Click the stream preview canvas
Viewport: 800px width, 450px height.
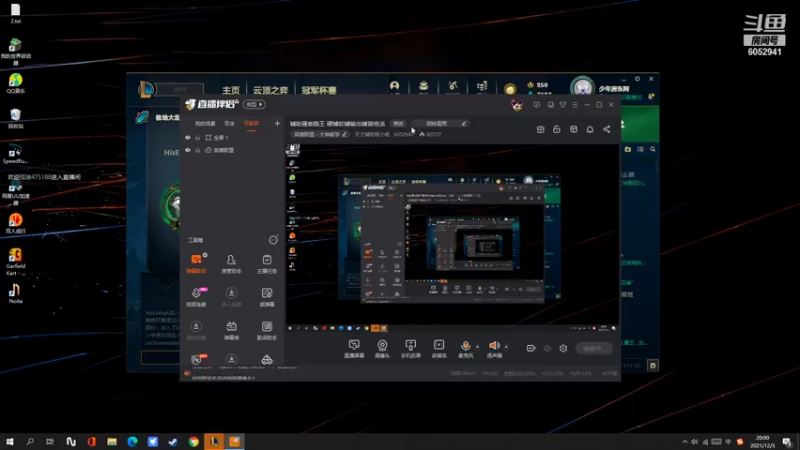(x=452, y=237)
